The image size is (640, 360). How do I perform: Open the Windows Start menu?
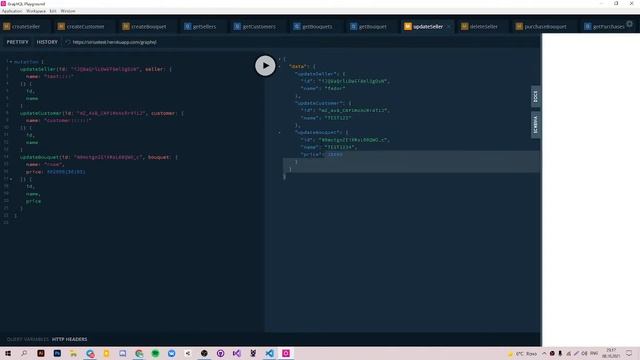tap(8, 353)
